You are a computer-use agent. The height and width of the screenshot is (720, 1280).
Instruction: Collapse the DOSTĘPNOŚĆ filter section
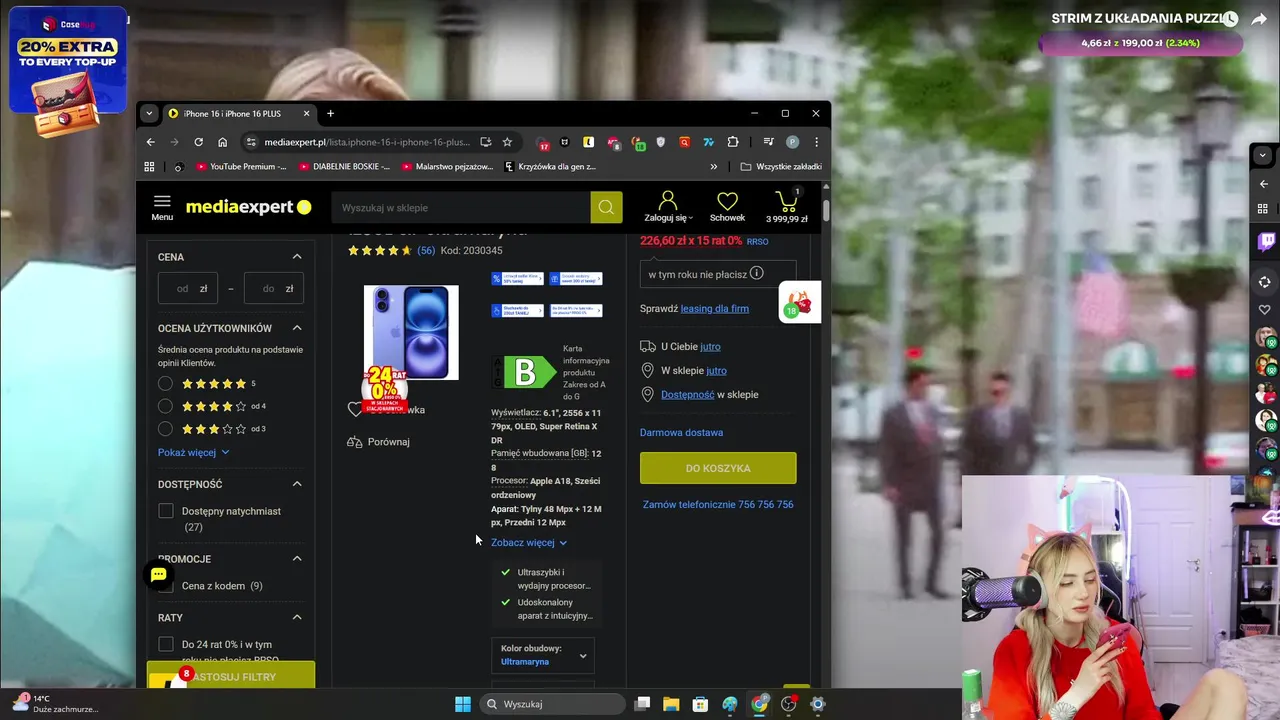pyautogui.click(x=297, y=484)
